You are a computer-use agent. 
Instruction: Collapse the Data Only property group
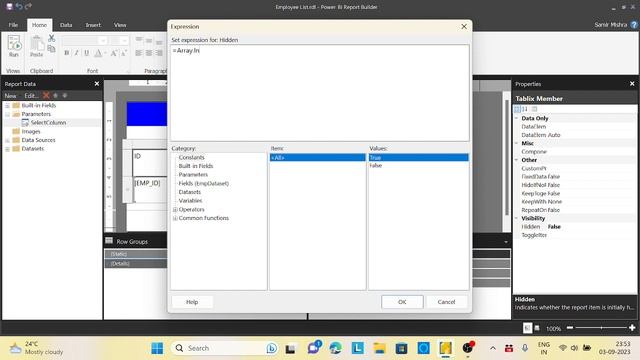click(x=516, y=118)
